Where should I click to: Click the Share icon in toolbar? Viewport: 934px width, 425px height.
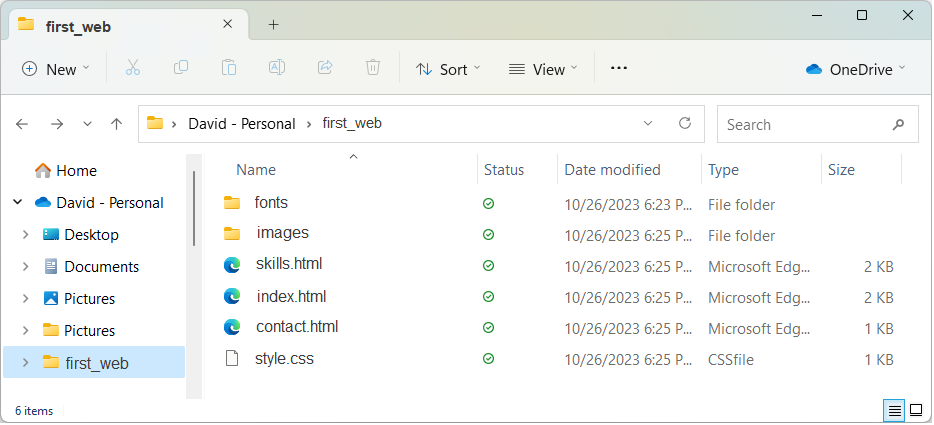click(325, 68)
